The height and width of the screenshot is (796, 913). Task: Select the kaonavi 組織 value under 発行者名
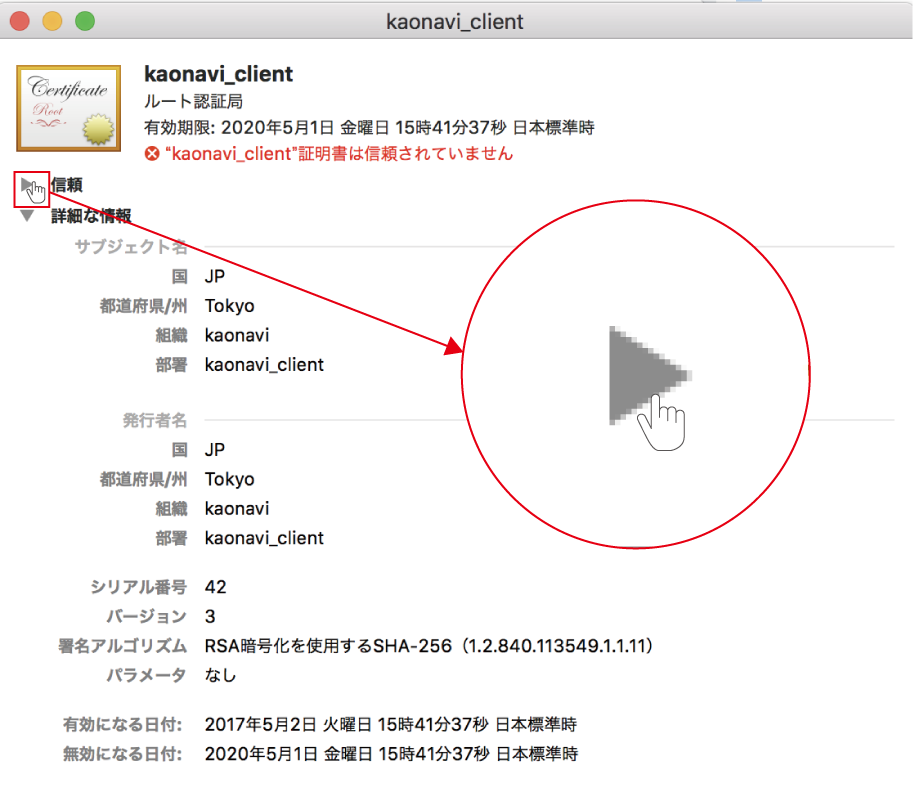click(237, 509)
